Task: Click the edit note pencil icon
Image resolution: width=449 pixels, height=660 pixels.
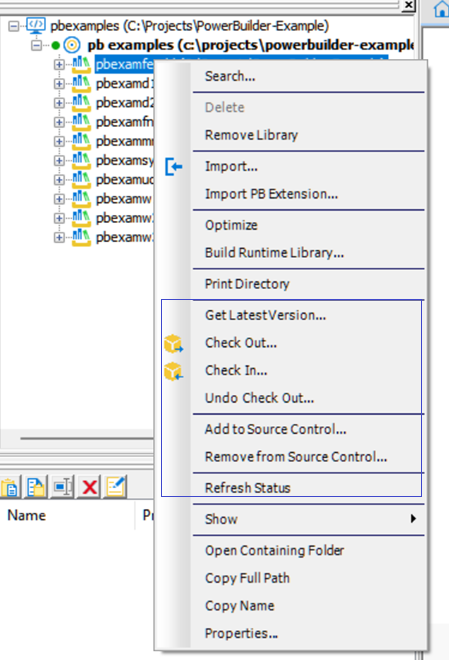Action: click(116, 487)
